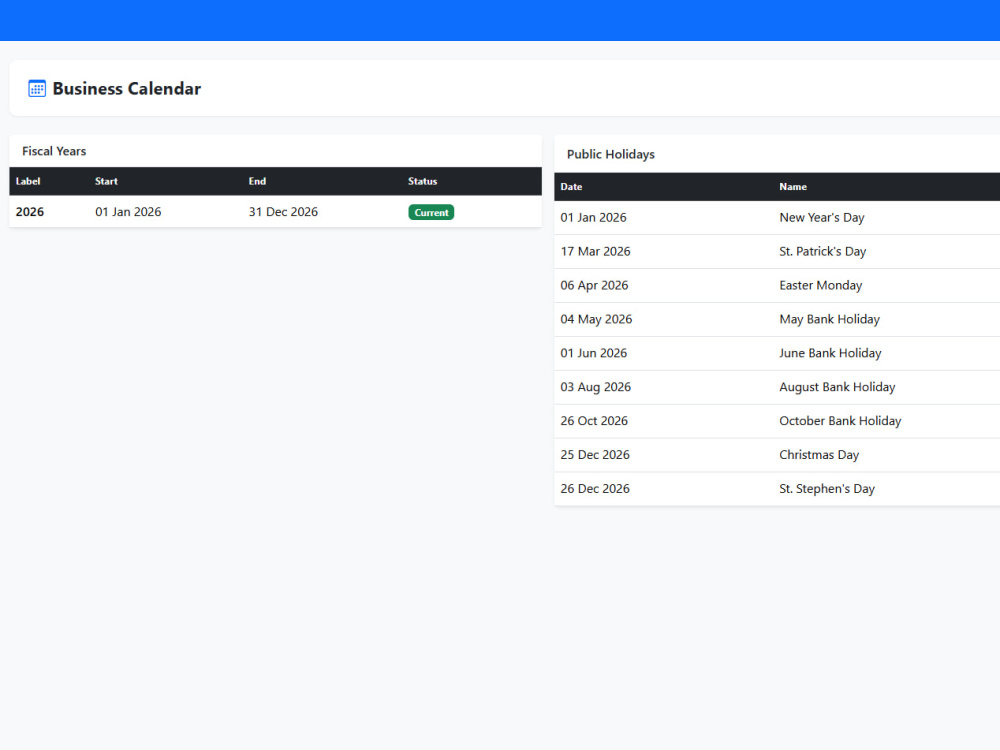Click the Business Calendar icon
The image size is (1000, 750).
pyautogui.click(x=37, y=89)
